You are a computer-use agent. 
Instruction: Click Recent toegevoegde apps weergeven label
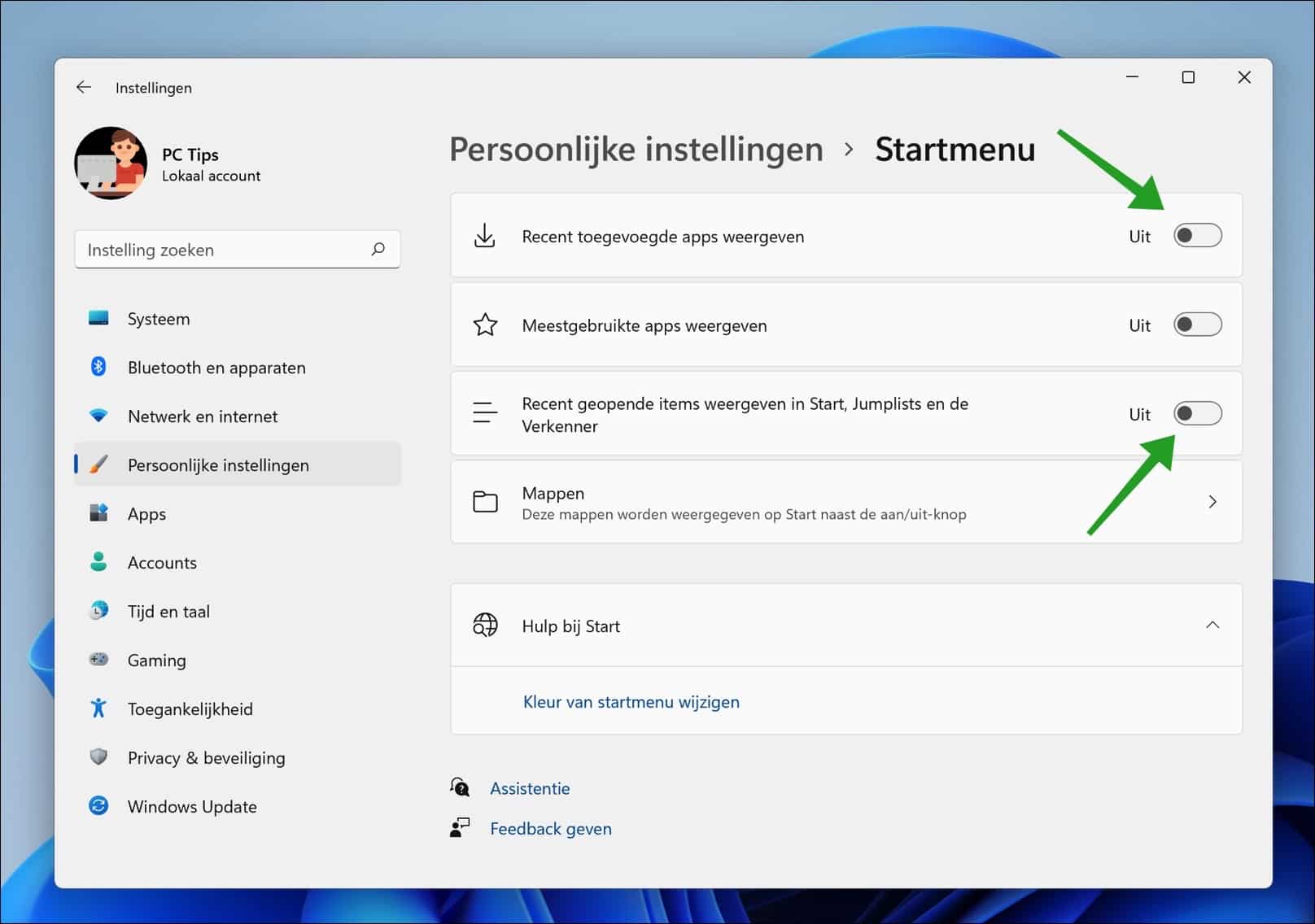point(663,237)
